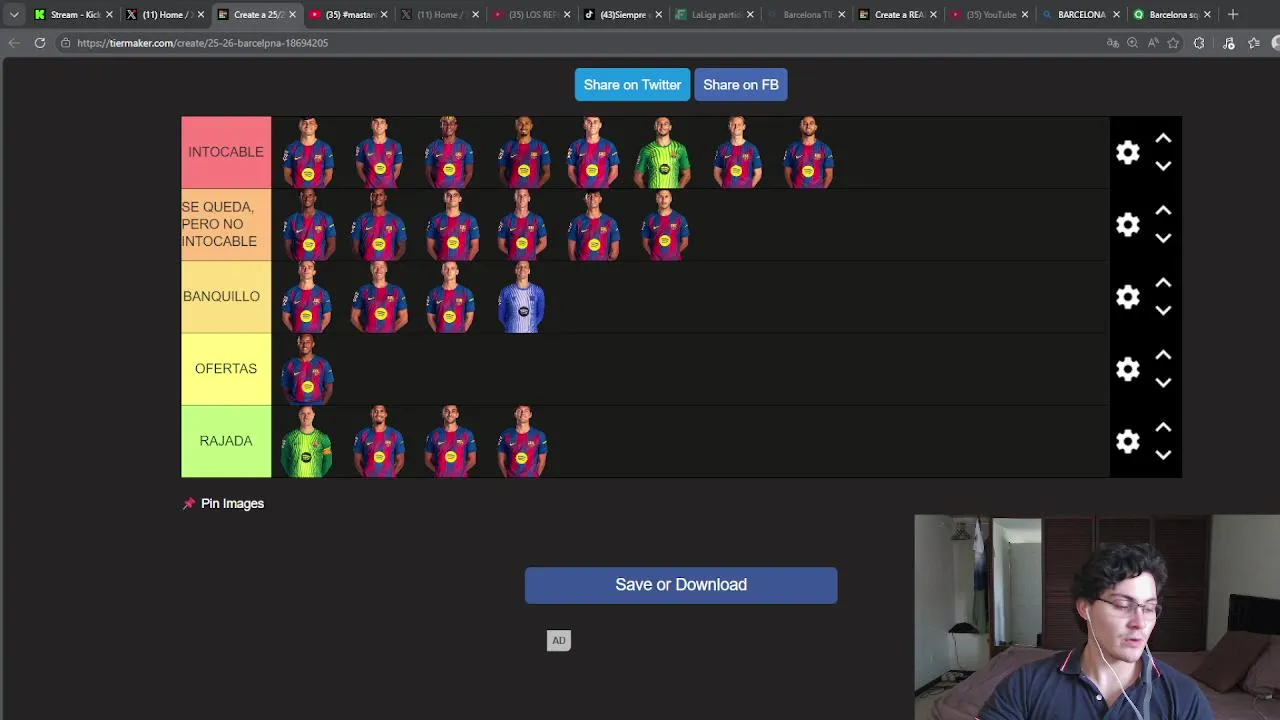Click Share on FB button
The height and width of the screenshot is (720, 1280).
click(x=741, y=85)
